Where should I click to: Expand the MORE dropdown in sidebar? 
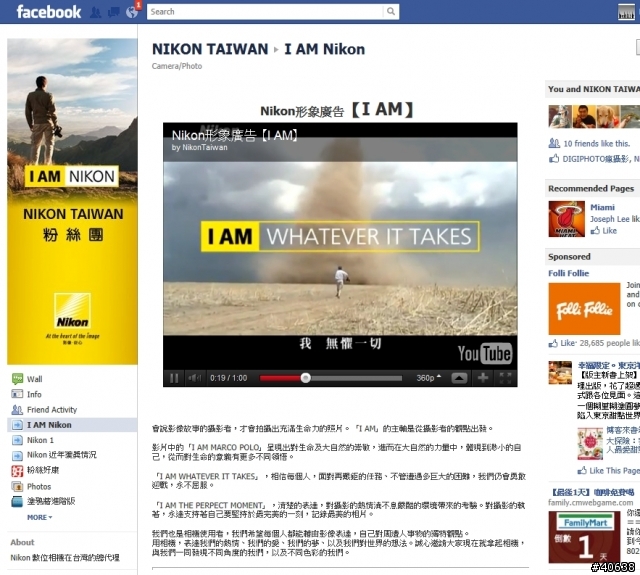[40, 517]
